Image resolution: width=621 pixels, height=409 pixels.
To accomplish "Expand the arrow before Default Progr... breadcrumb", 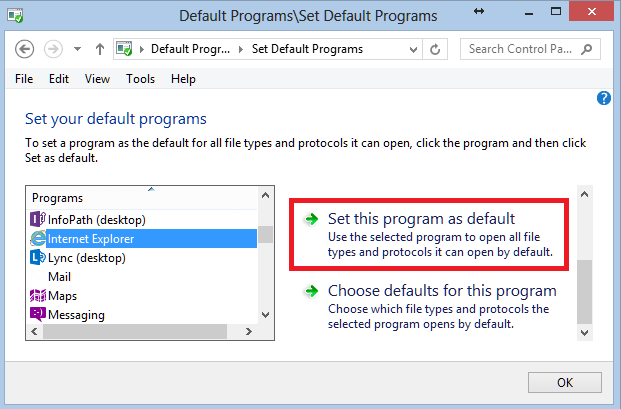I will tap(141, 49).
